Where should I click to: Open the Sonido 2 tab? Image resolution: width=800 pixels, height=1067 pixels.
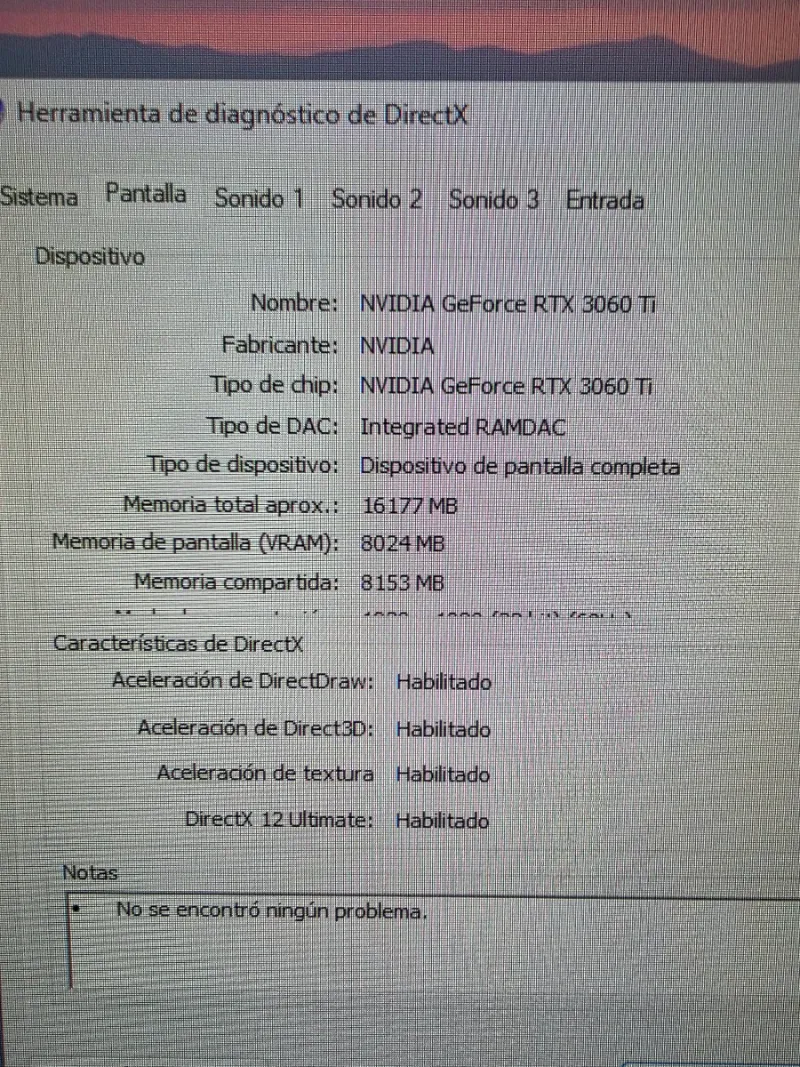coord(376,199)
